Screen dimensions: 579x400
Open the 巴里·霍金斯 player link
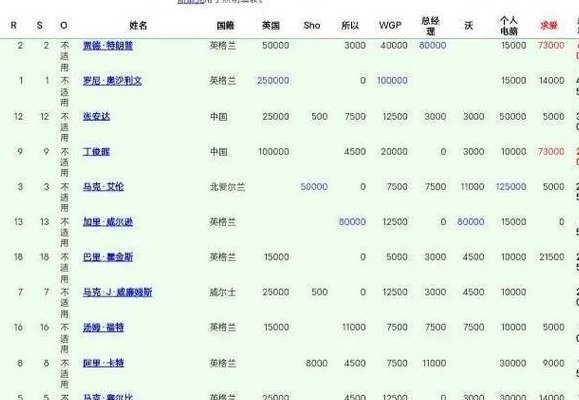[108, 257]
